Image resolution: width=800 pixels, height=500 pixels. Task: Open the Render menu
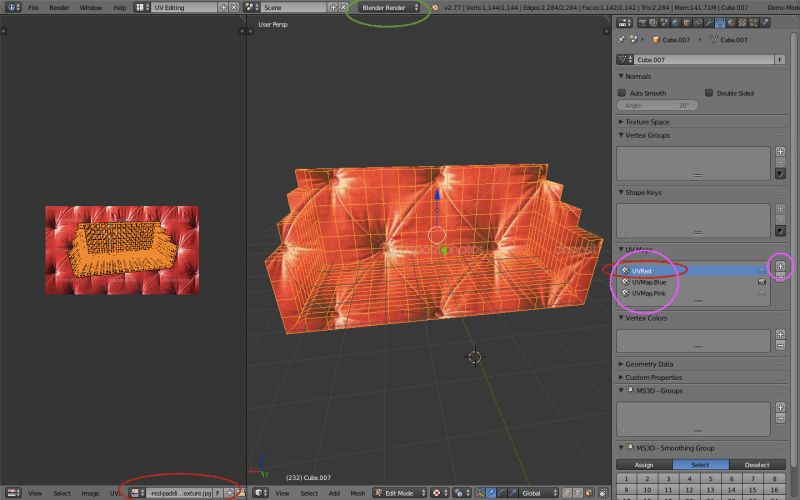tap(59, 7)
